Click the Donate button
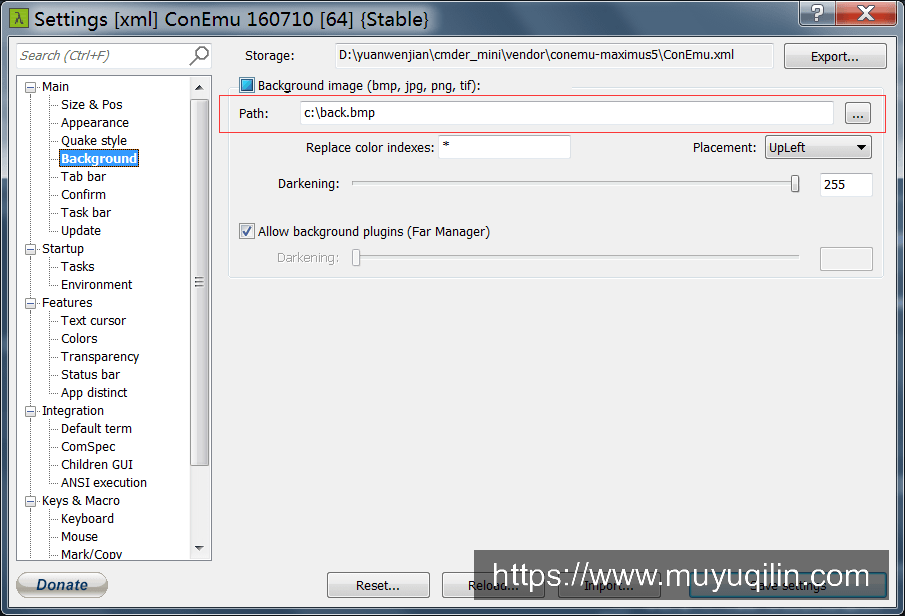The image size is (905, 616). point(62,585)
